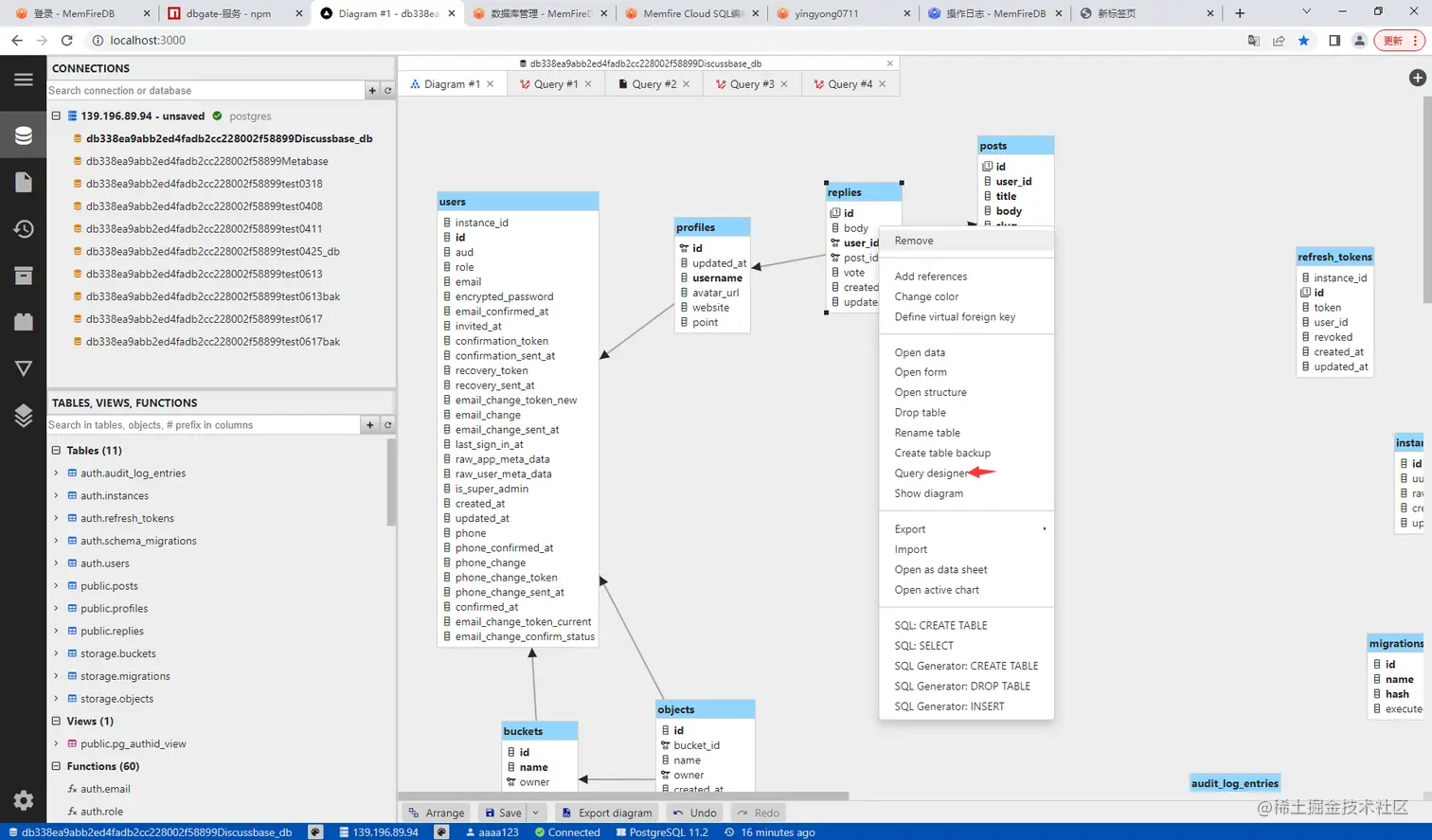
Task: Expand public.posts table row
Action: [56, 586]
